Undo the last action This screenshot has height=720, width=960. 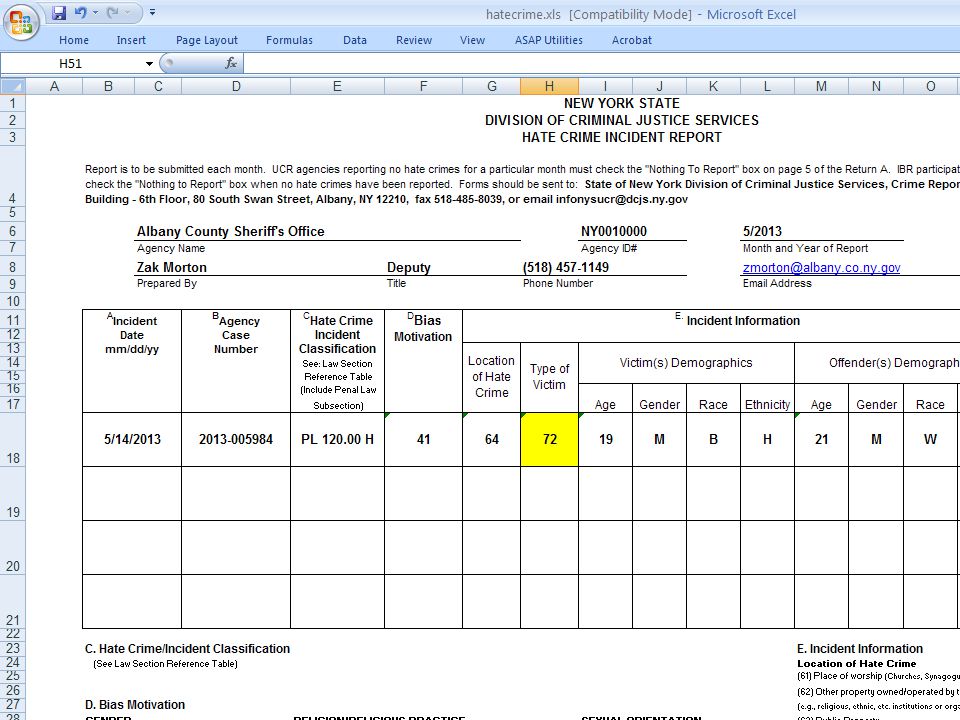(x=80, y=13)
